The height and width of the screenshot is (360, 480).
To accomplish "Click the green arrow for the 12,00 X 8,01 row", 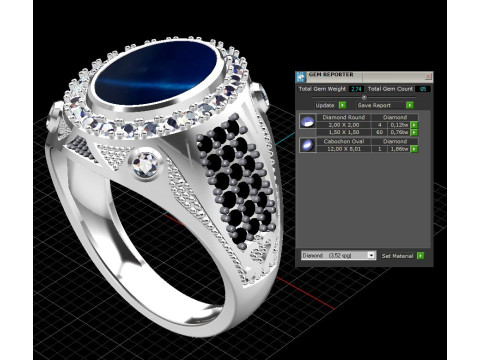I will coord(414,149).
